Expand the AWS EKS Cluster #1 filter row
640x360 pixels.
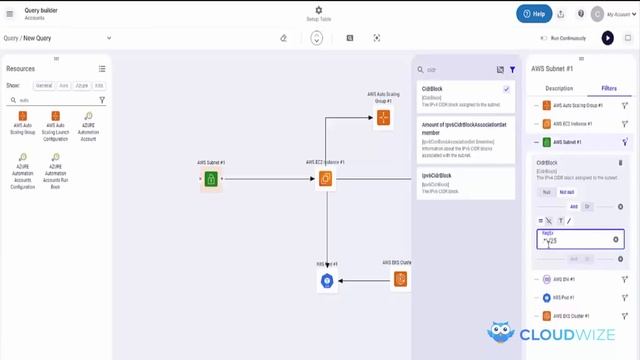(x=536, y=316)
